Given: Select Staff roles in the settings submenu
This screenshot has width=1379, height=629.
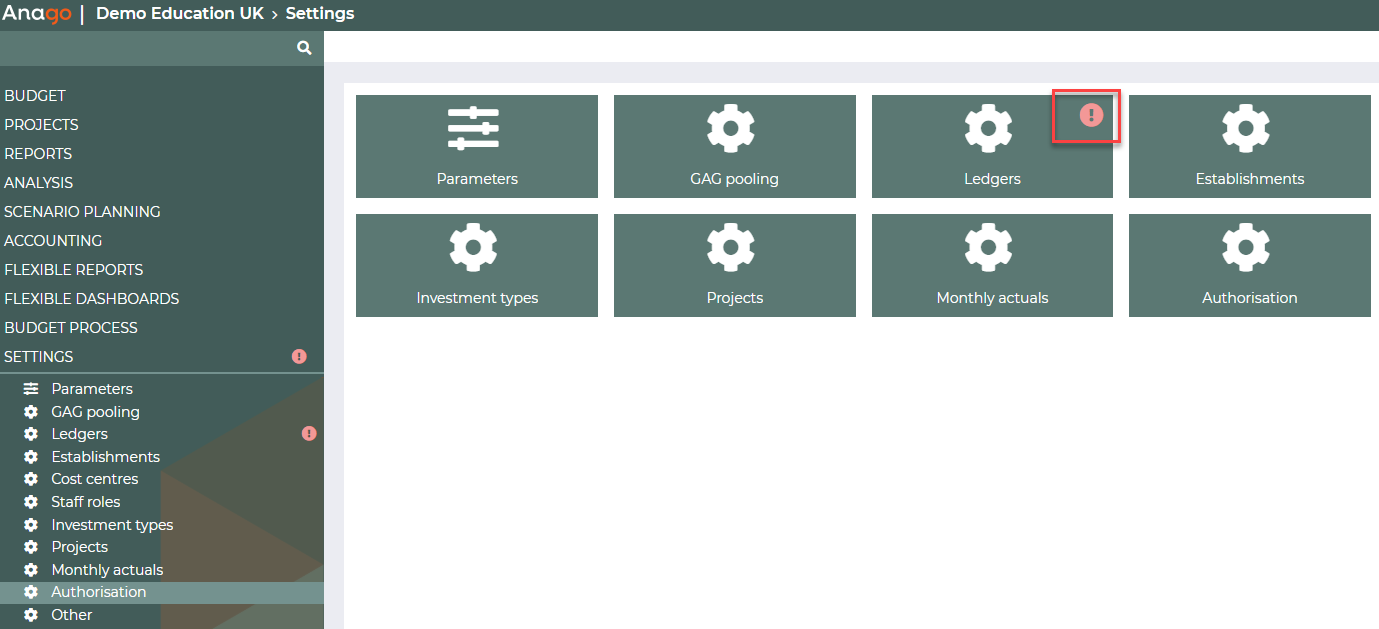Looking at the screenshot, I should coord(86,502).
